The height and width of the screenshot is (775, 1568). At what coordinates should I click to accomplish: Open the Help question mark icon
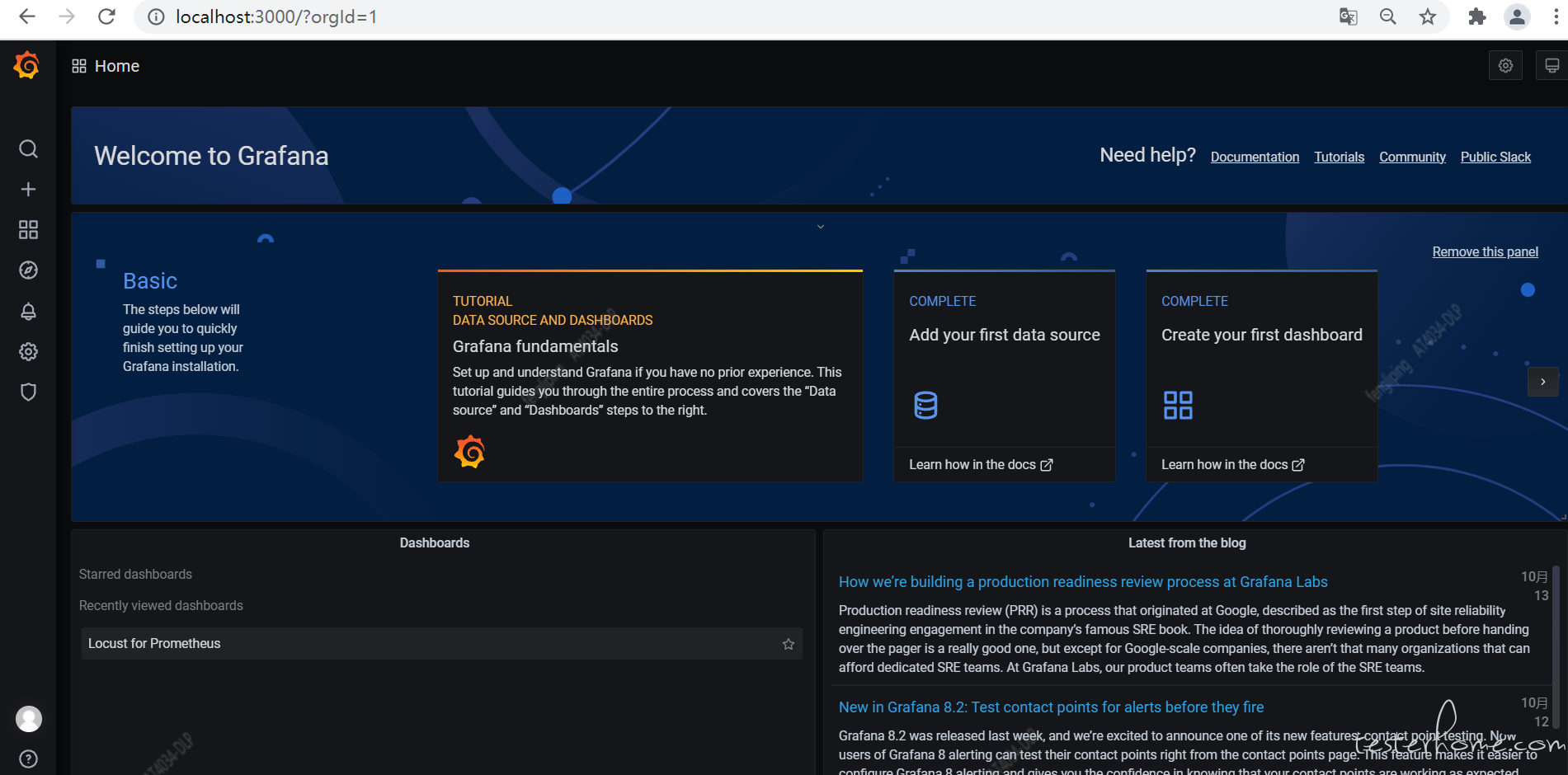(x=28, y=759)
